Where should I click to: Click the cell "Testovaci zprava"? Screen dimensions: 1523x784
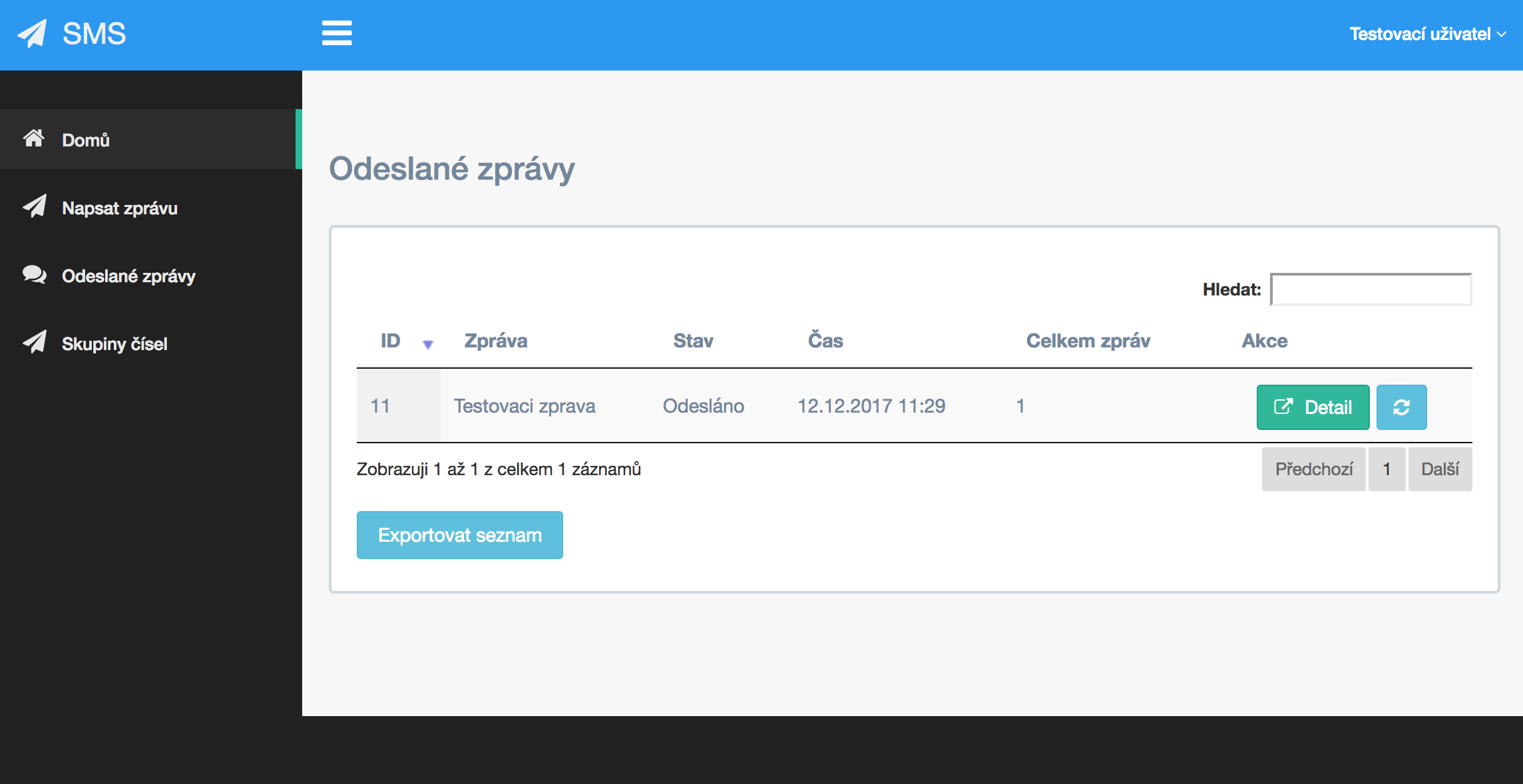[525, 406]
